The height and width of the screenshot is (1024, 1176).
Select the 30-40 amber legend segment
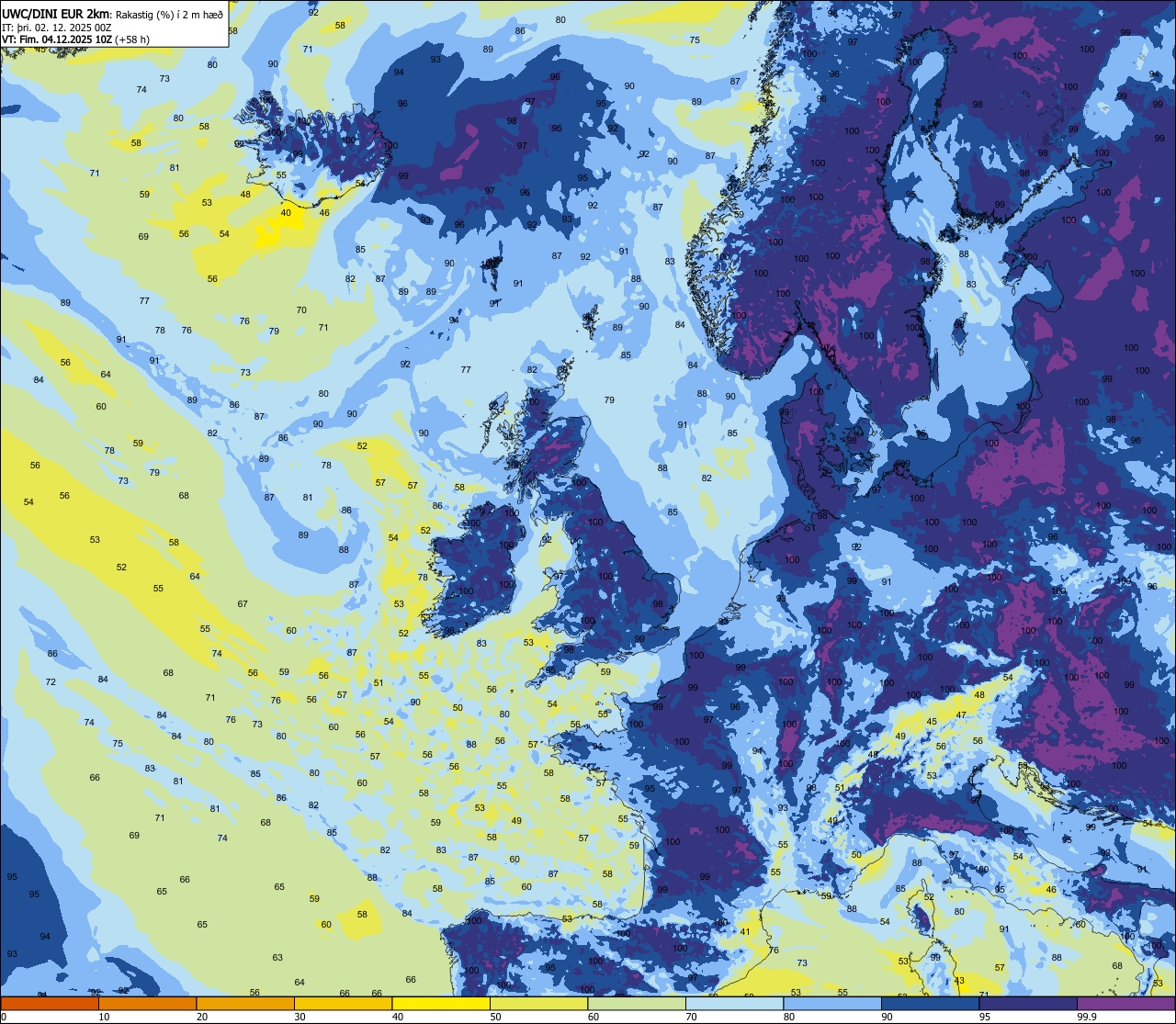point(343,1004)
